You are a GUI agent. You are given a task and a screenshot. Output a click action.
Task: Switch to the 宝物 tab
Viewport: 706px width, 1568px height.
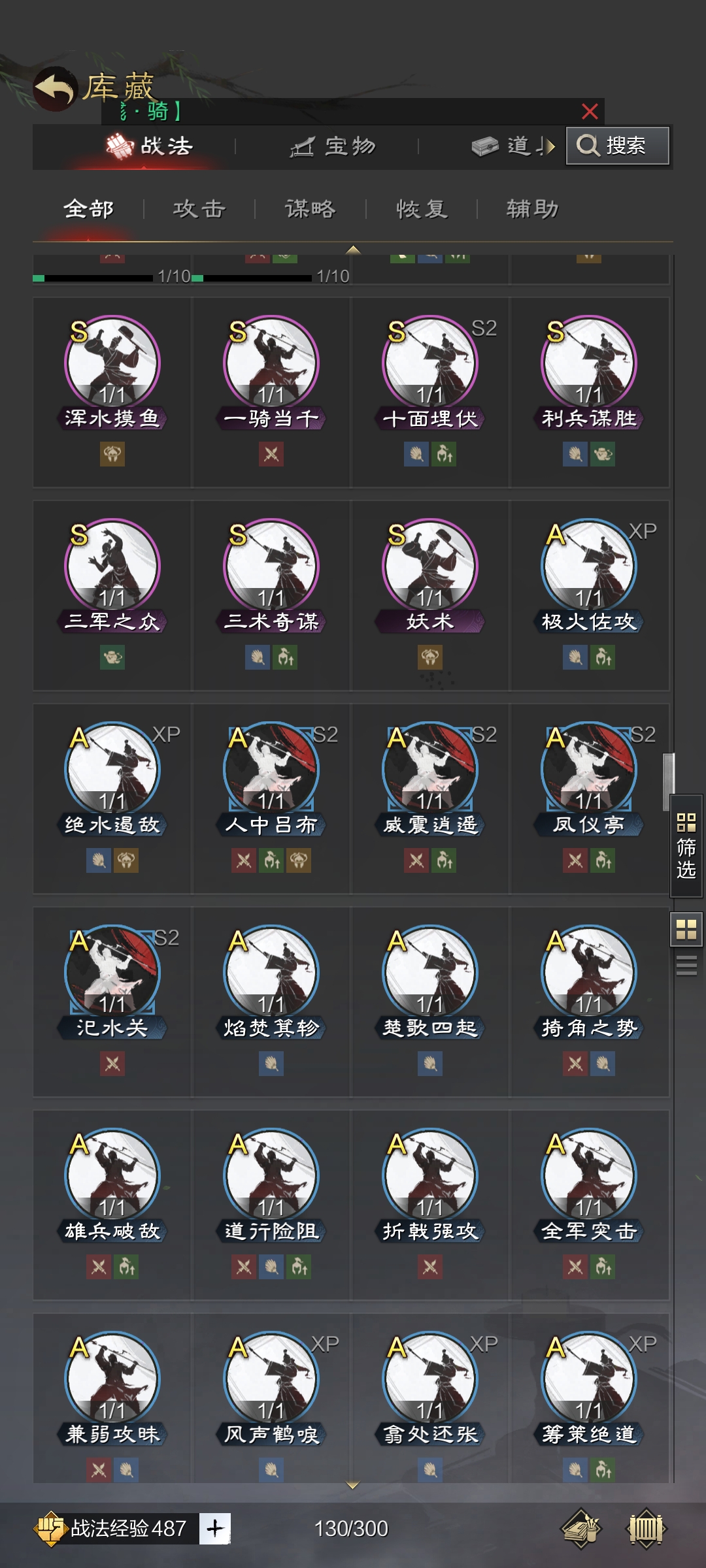(333, 146)
